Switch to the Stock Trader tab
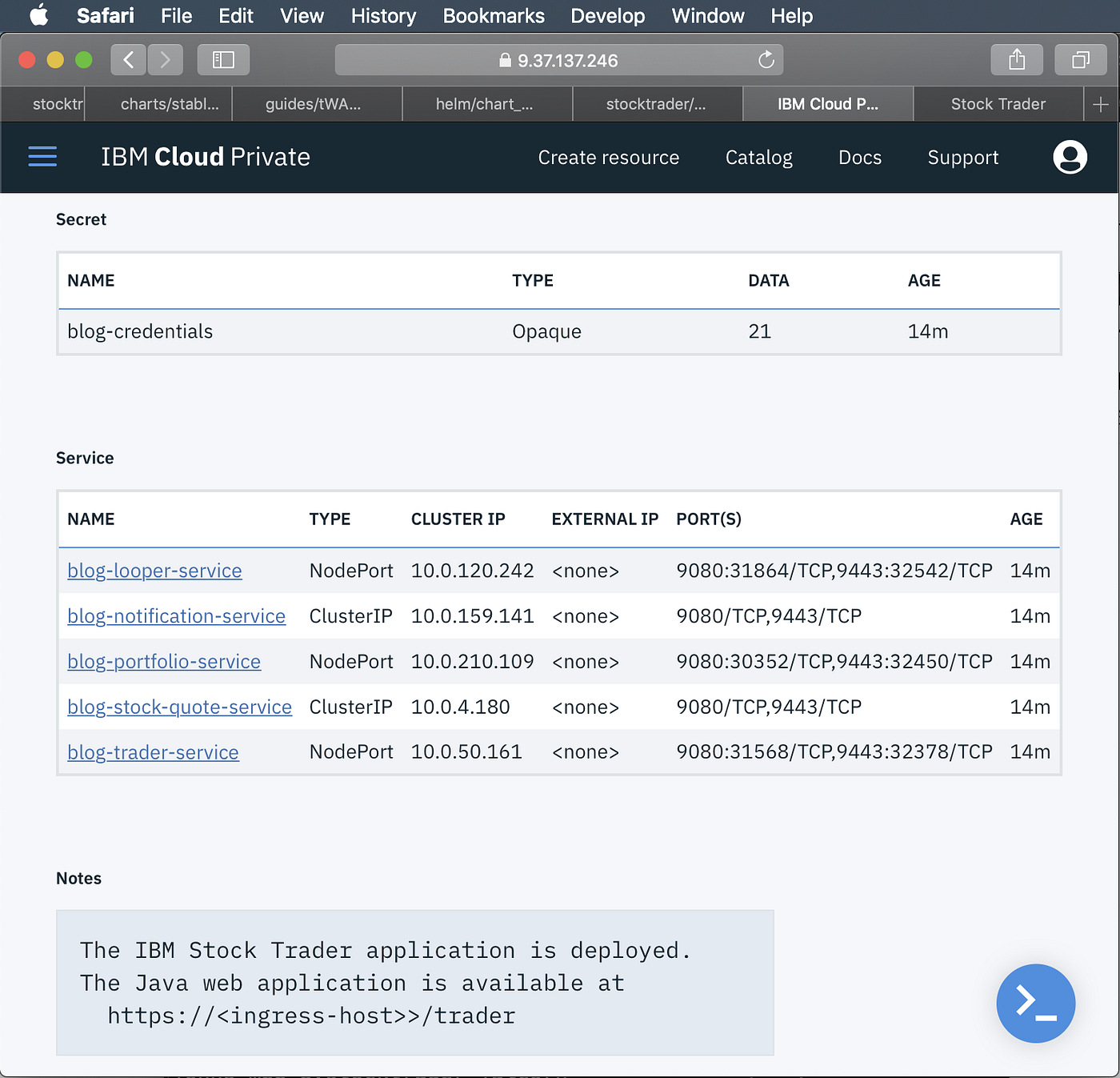Screen dimensions: 1120x1078 point(998,104)
